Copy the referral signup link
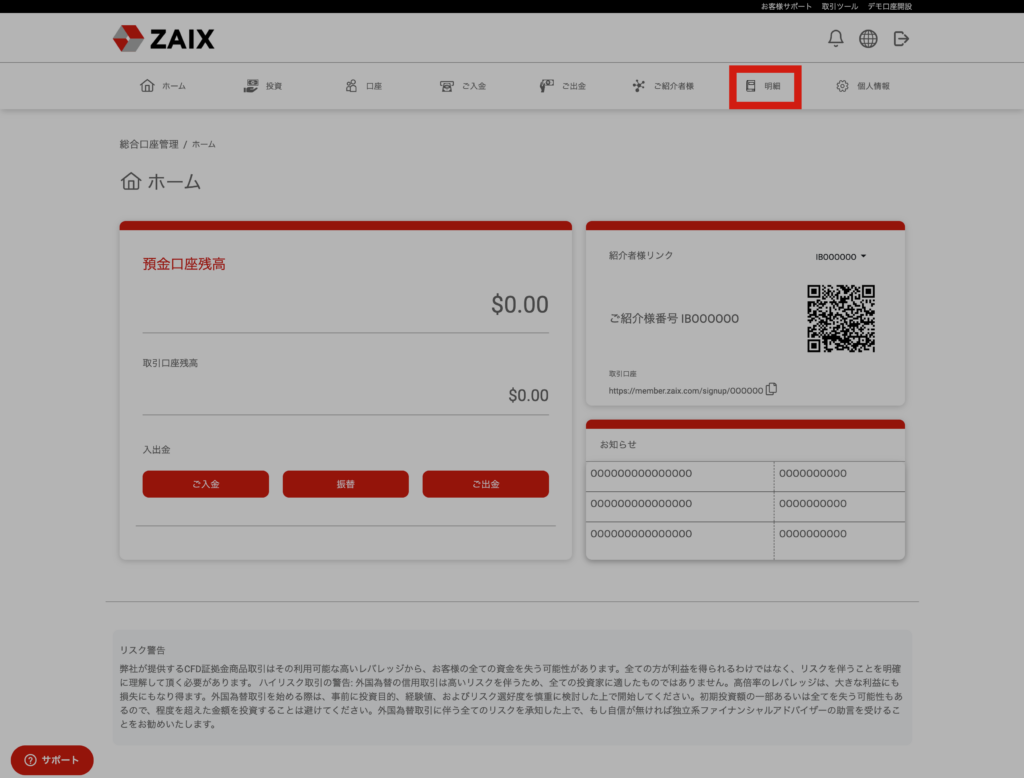 (771, 389)
